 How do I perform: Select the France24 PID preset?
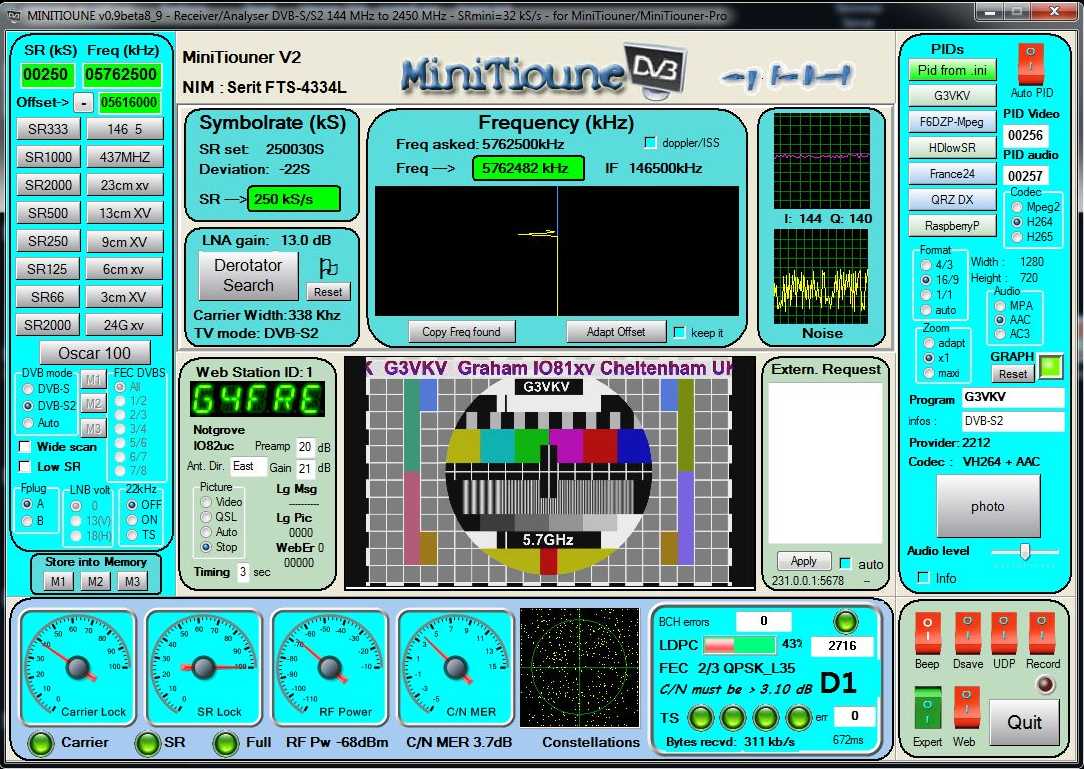952,174
